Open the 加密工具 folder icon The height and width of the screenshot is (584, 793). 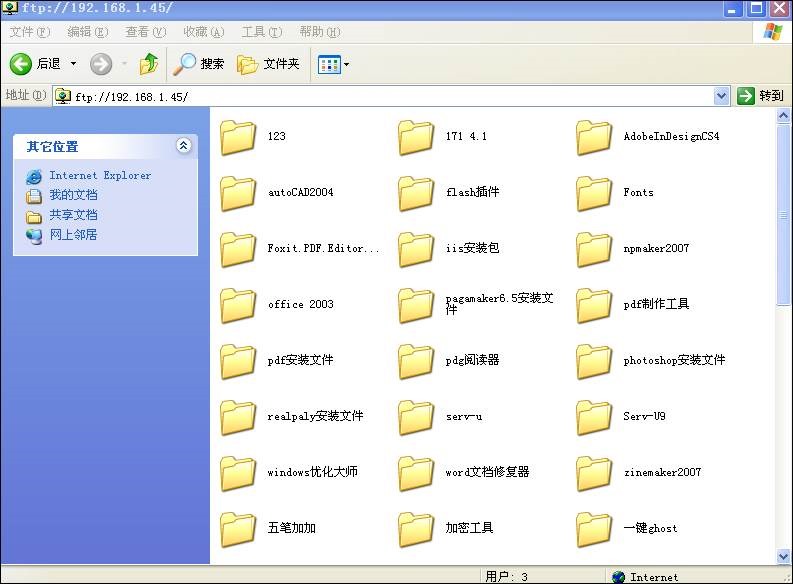(x=416, y=529)
